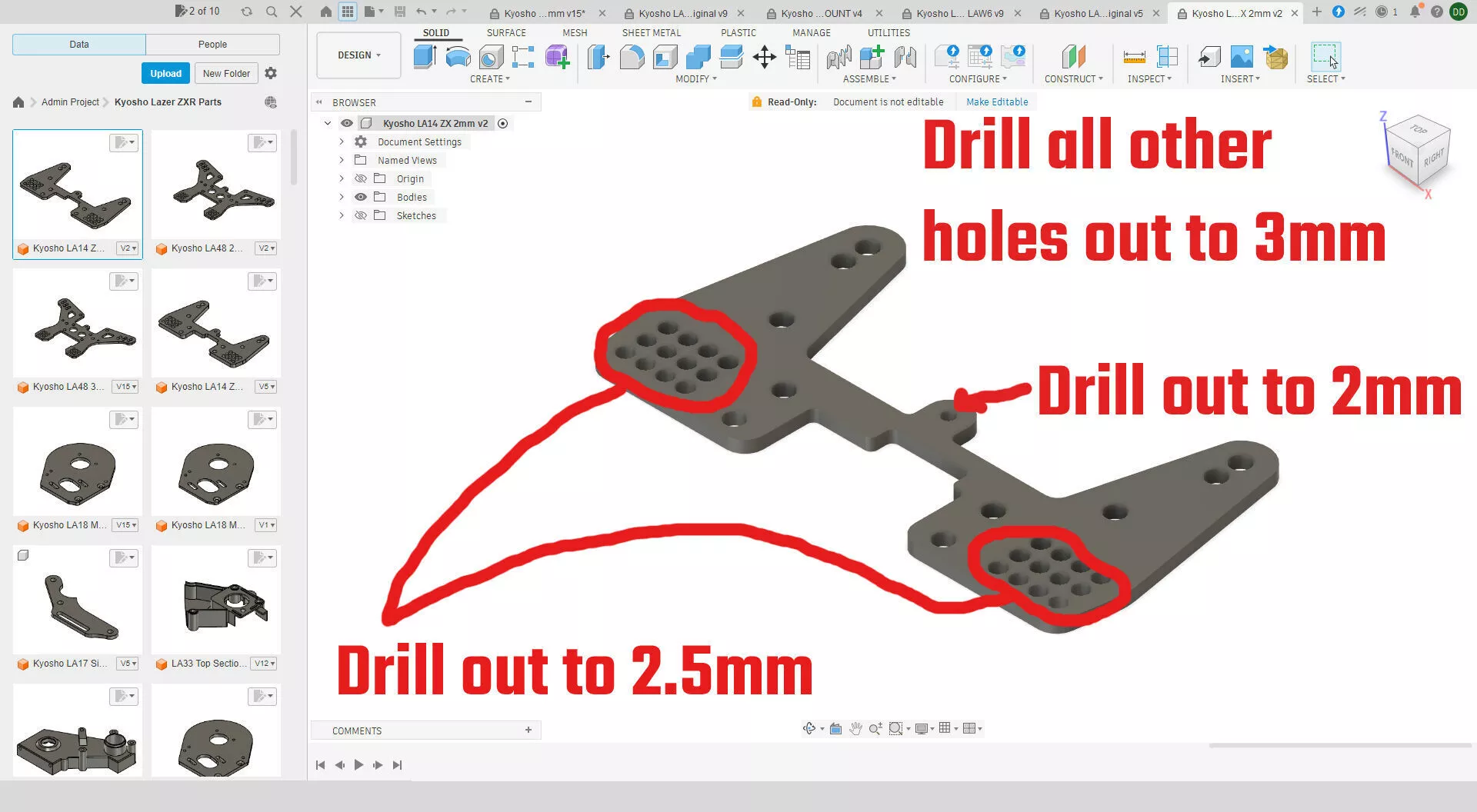Go to Admin Project breadcrumb
This screenshot has width=1477, height=812.
(x=70, y=101)
